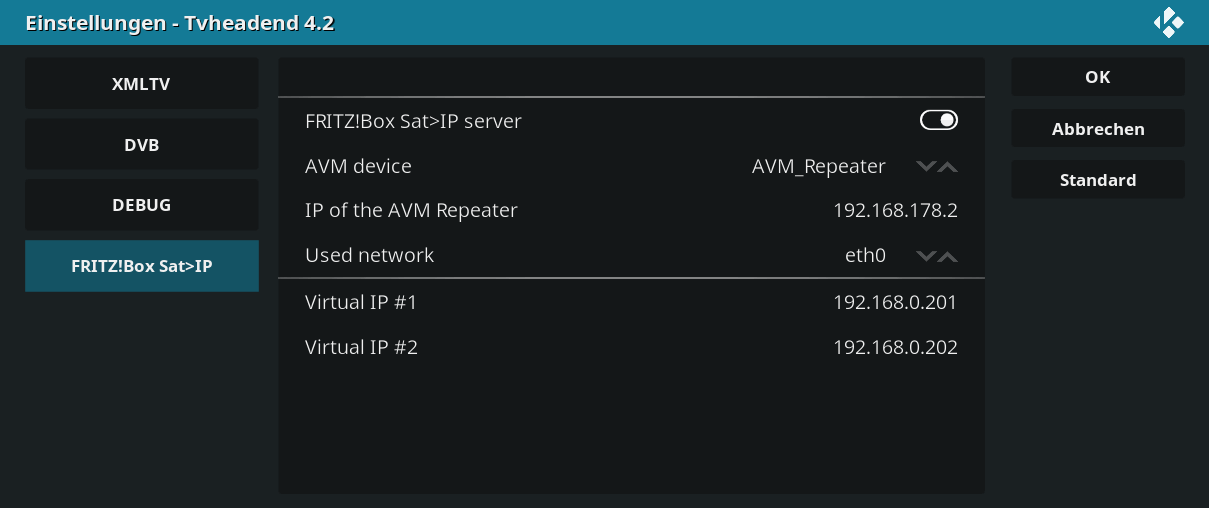This screenshot has height=508, width=1209.
Task: Confirm settings with the OK button
Action: 1098,77
